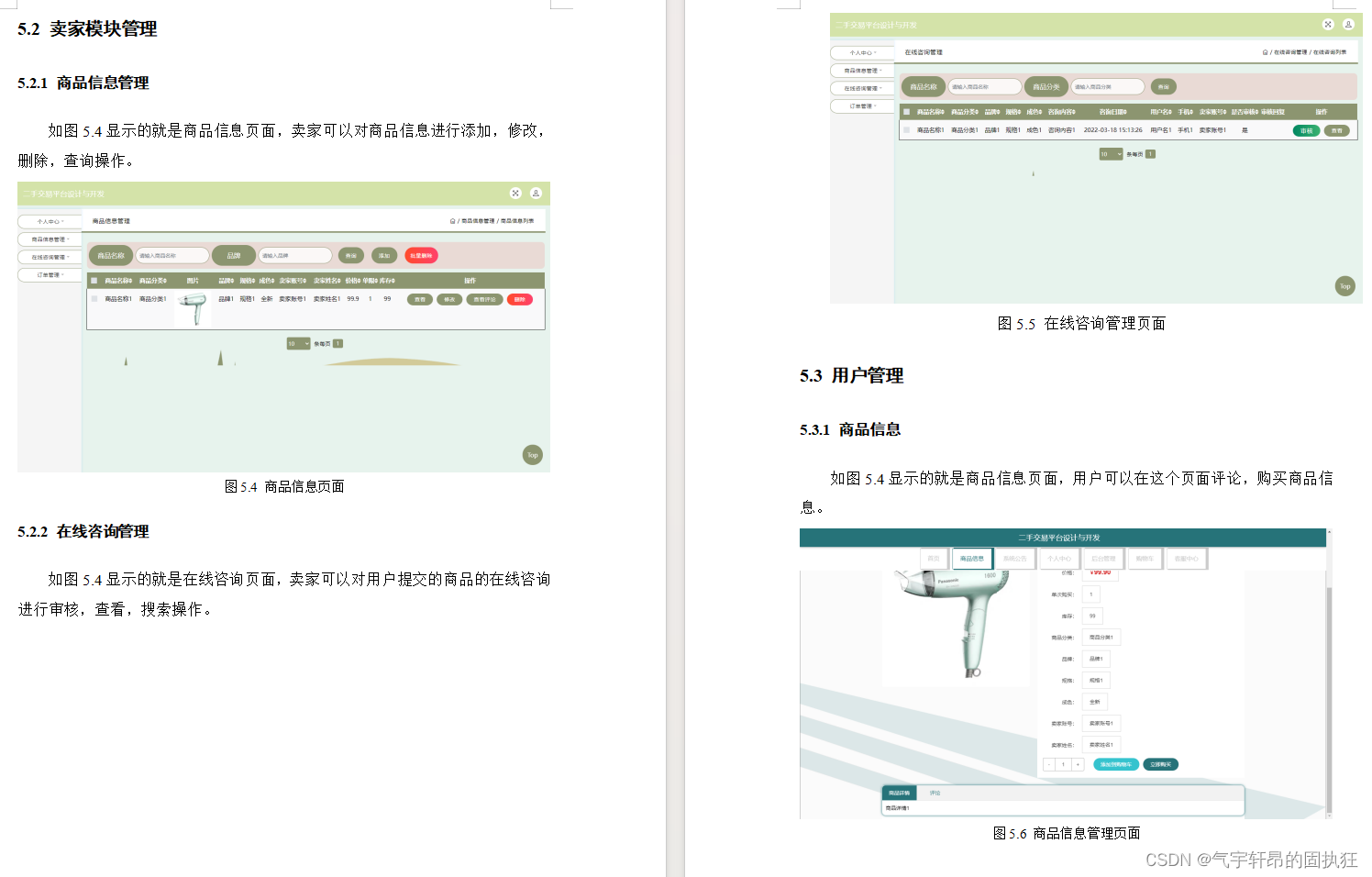
Task: Check the 商品名称1 row in product table
Action: [x=94, y=299]
